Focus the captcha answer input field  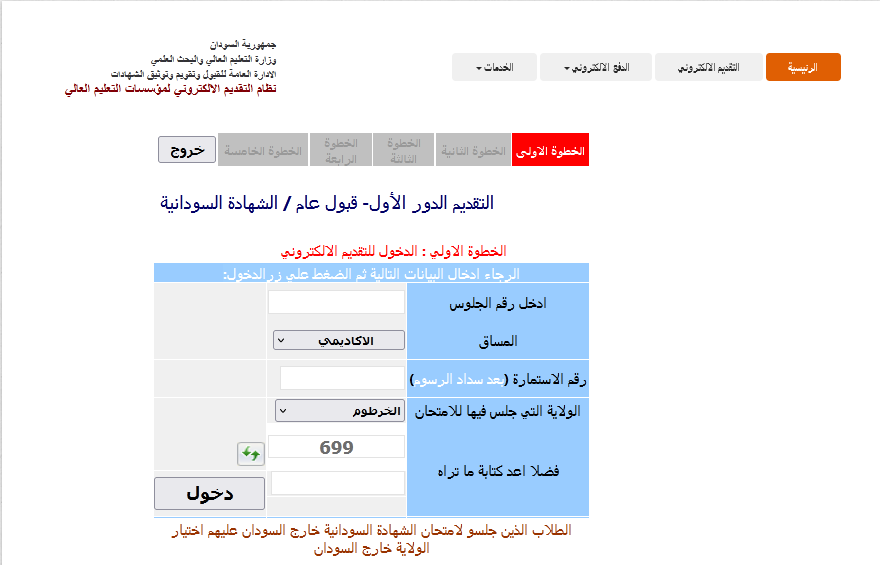click(x=338, y=483)
